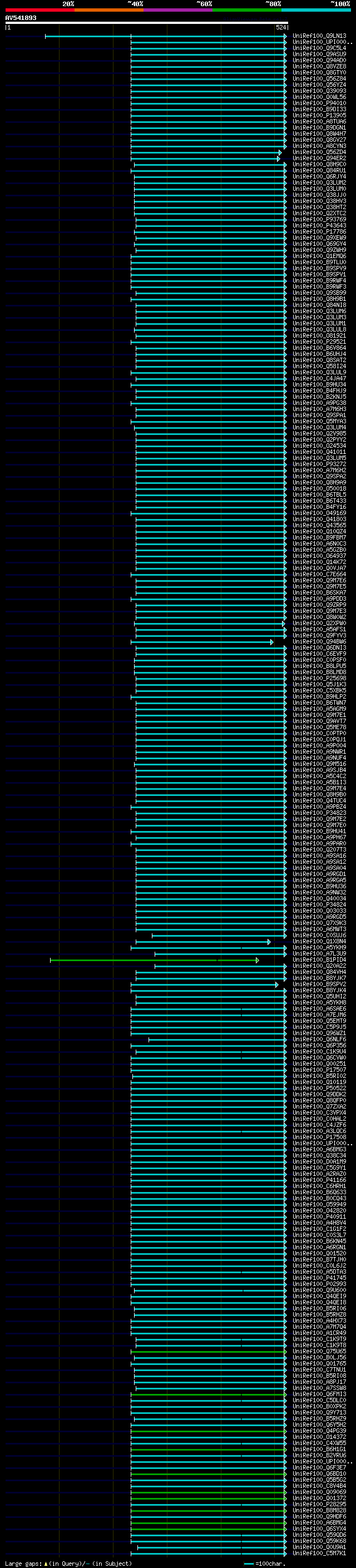
Task: Open hit UniRef100_Q9LN13
Action: [319, 36]
